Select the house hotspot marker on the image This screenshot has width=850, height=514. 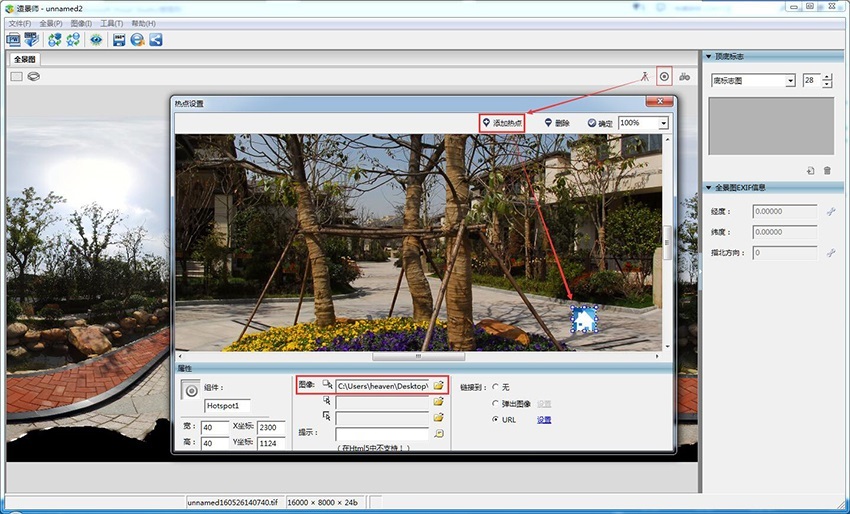[x=583, y=319]
